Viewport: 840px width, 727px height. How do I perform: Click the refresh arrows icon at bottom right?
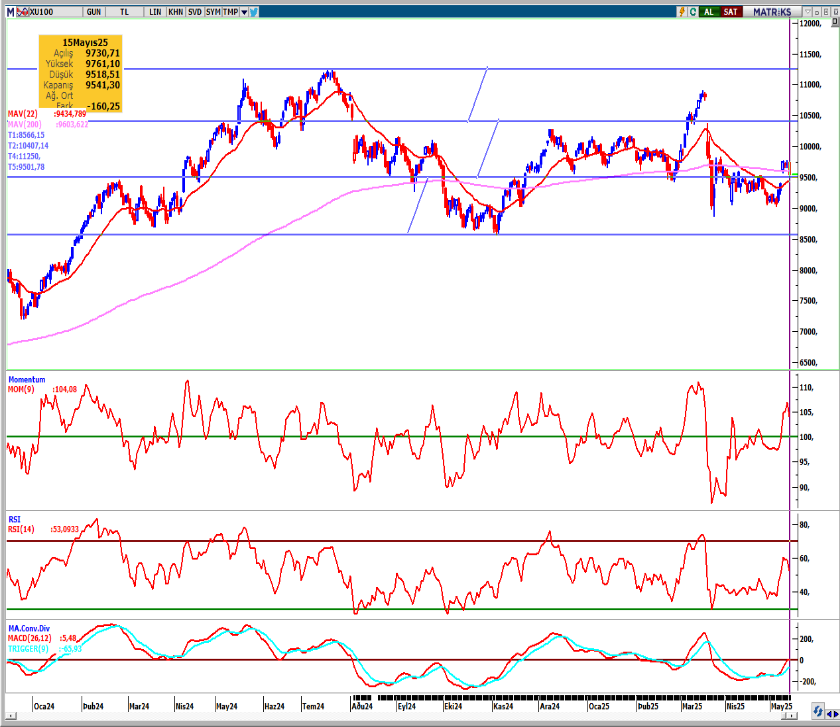coord(818,711)
